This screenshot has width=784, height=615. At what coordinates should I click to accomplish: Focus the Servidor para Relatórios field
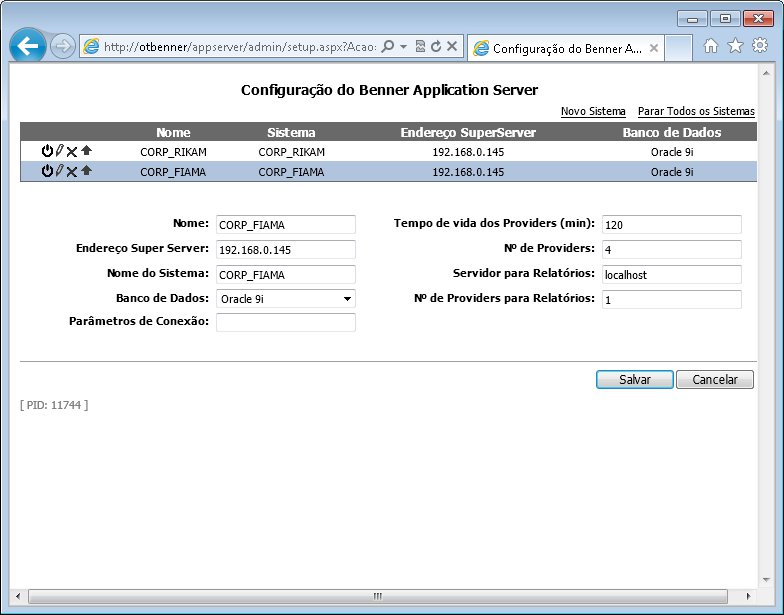click(672, 274)
